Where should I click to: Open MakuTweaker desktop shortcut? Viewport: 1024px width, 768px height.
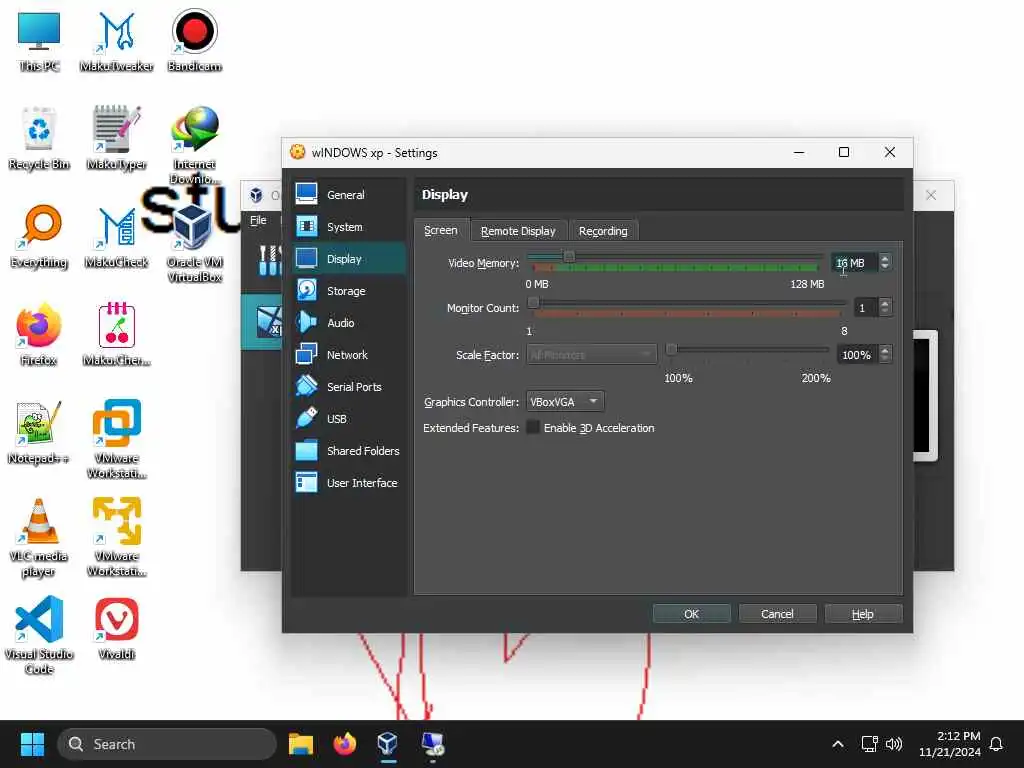pos(116,40)
